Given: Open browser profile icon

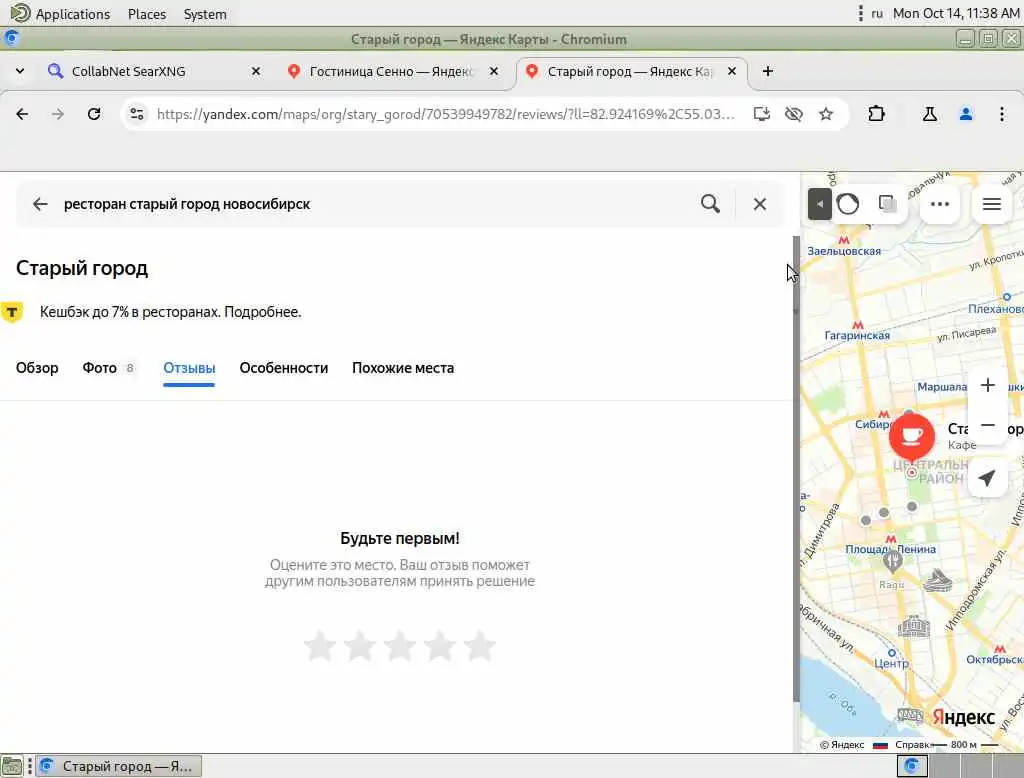Looking at the screenshot, I should click(x=966, y=114).
